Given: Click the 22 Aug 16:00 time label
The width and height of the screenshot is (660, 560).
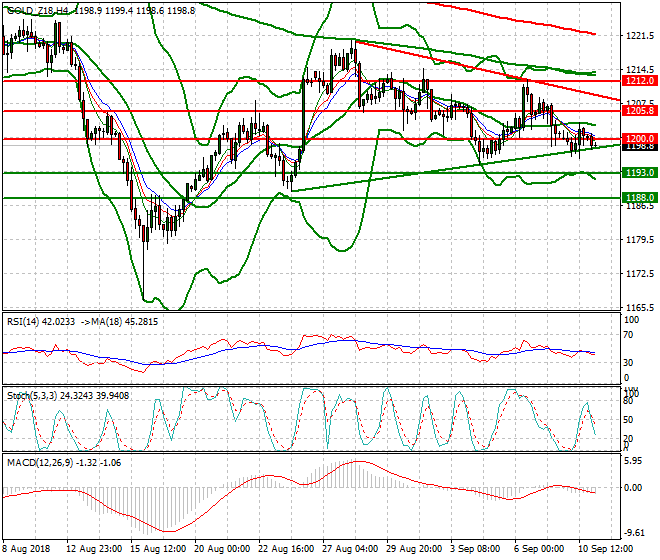Looking at the screenshot, I should click(286, 549).
